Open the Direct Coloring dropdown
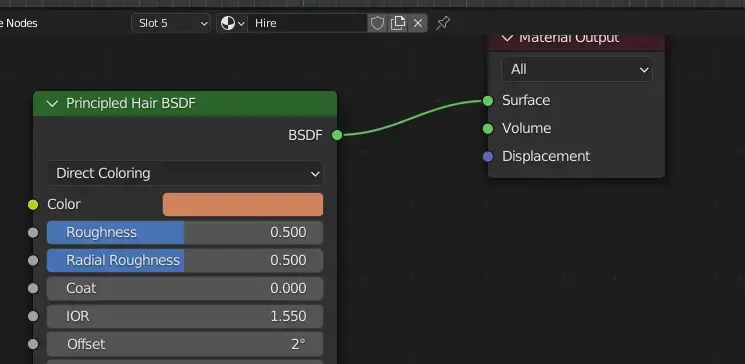 pos(185,173)
